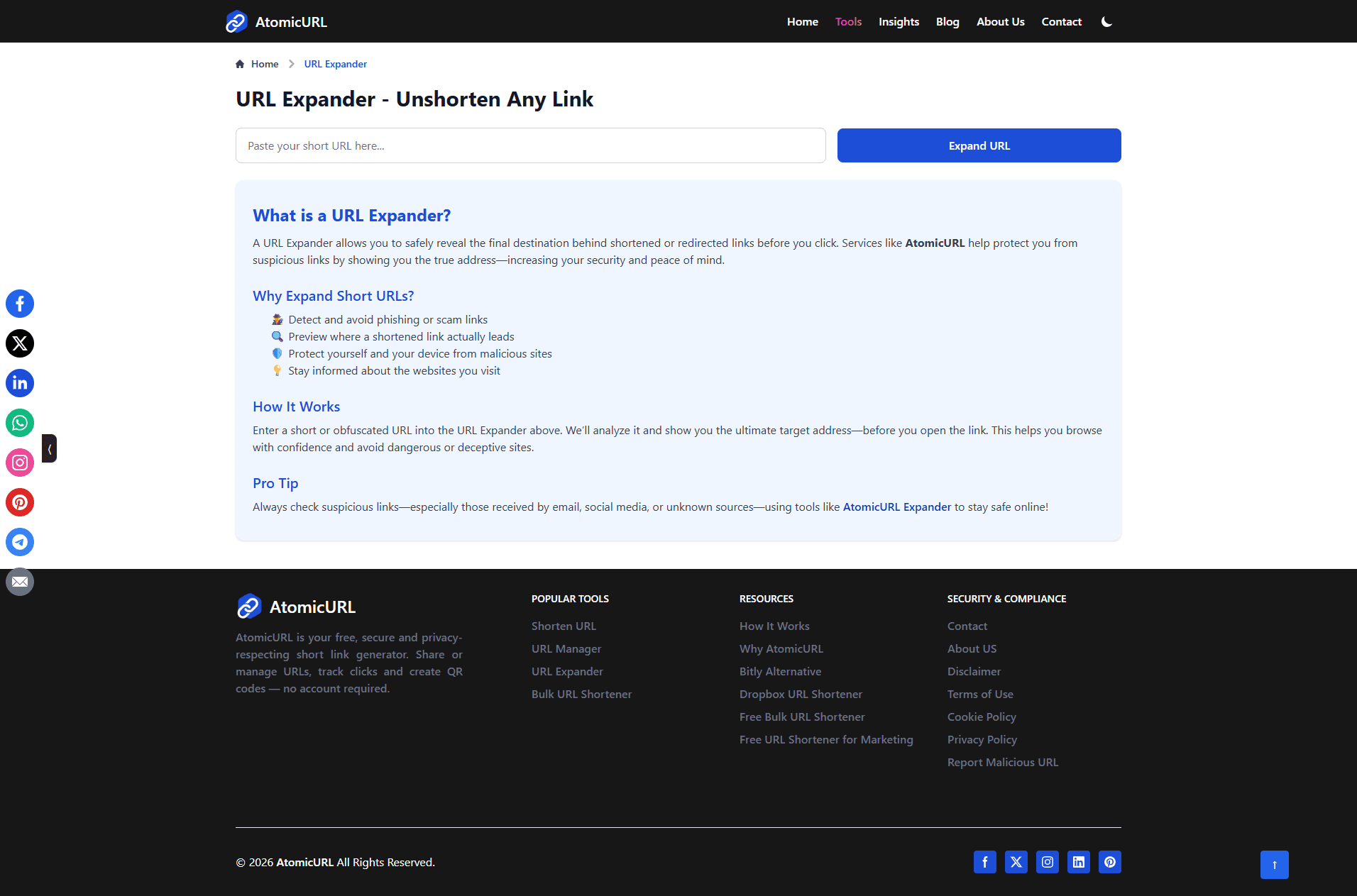Viewport: 1357px width, 896px height.
Task: Focus the short URL input field
Action: click(531, 145)
